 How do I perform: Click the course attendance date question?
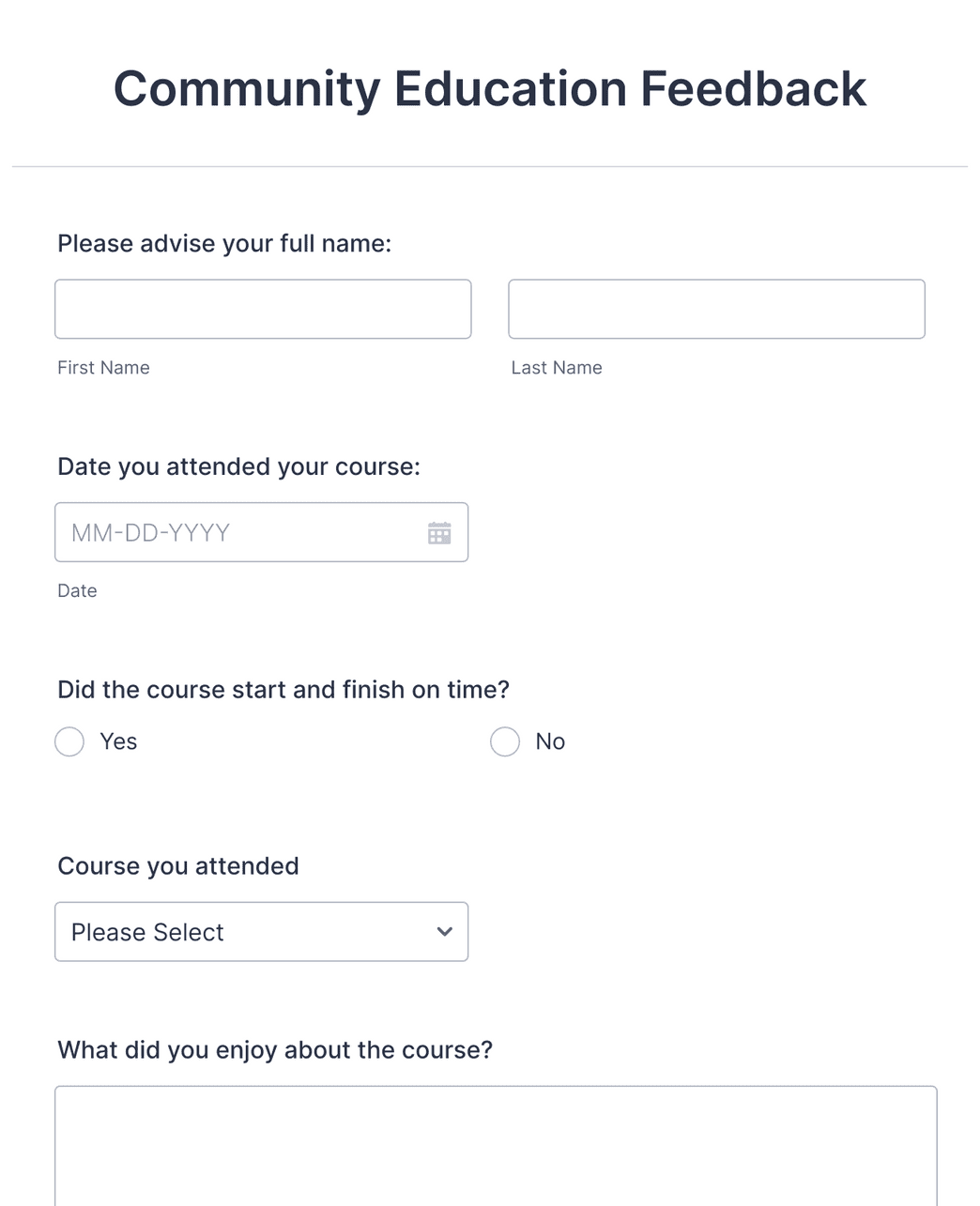click(239, 466)
